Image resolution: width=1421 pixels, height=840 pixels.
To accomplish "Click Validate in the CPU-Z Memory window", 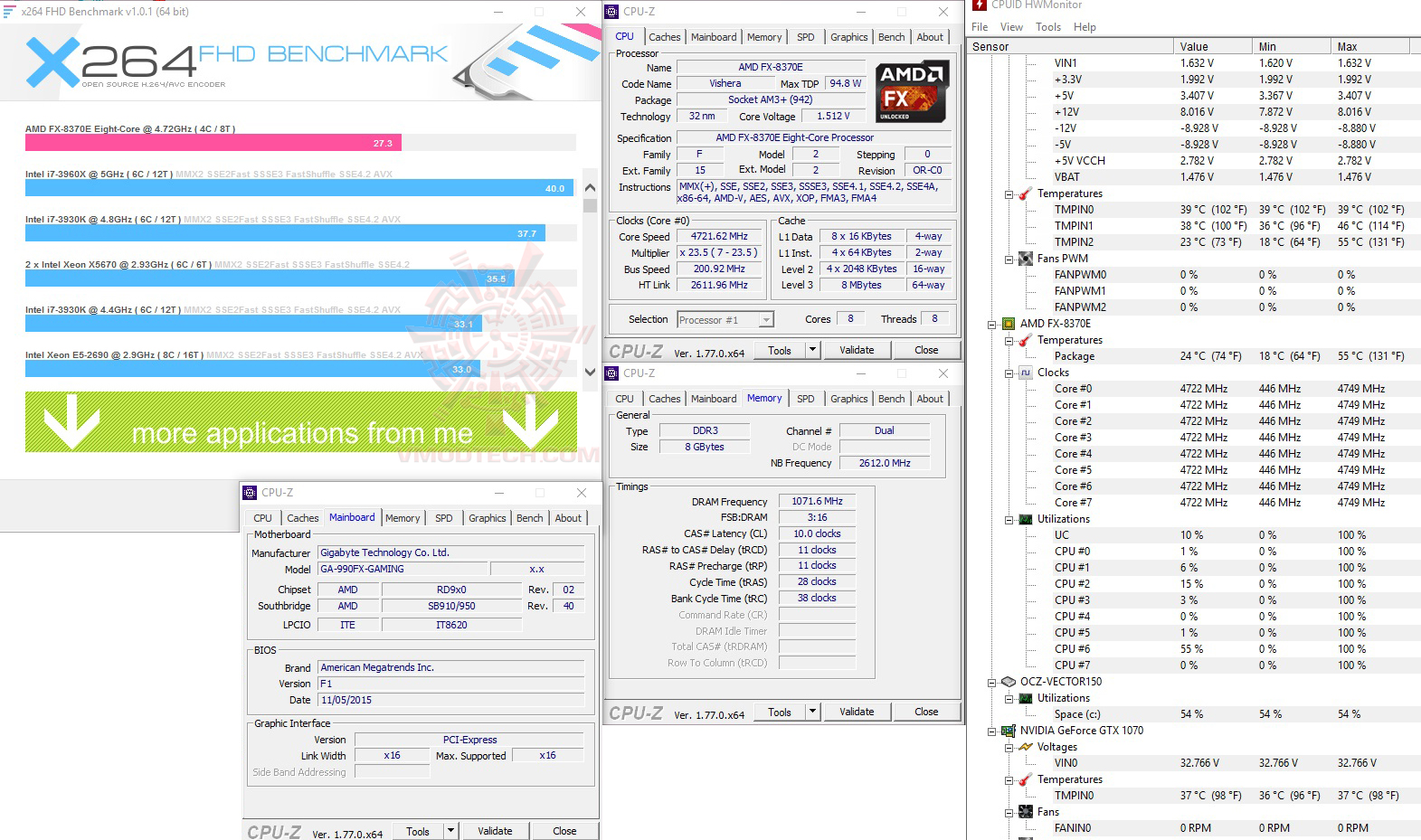I will point(857,712).
